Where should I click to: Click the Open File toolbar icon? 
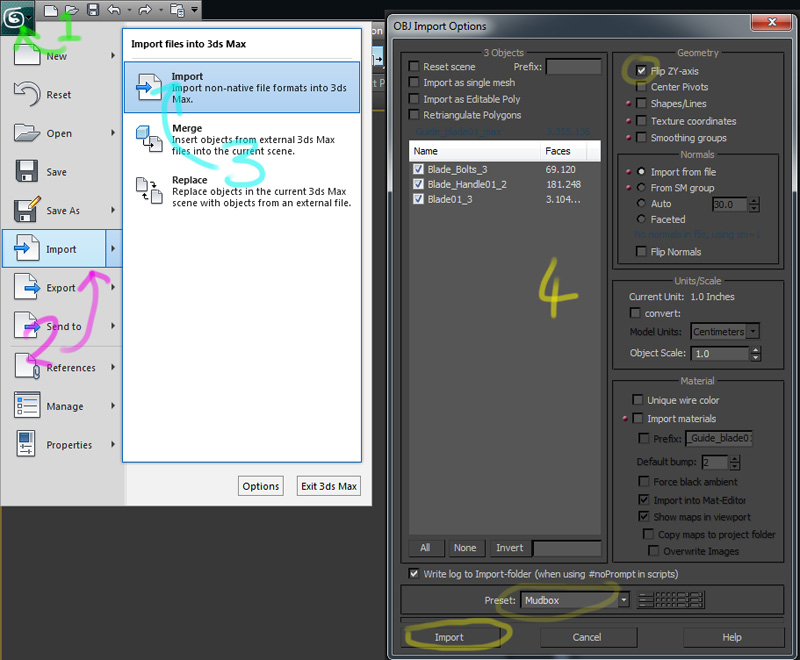click(x=71, y=10)
